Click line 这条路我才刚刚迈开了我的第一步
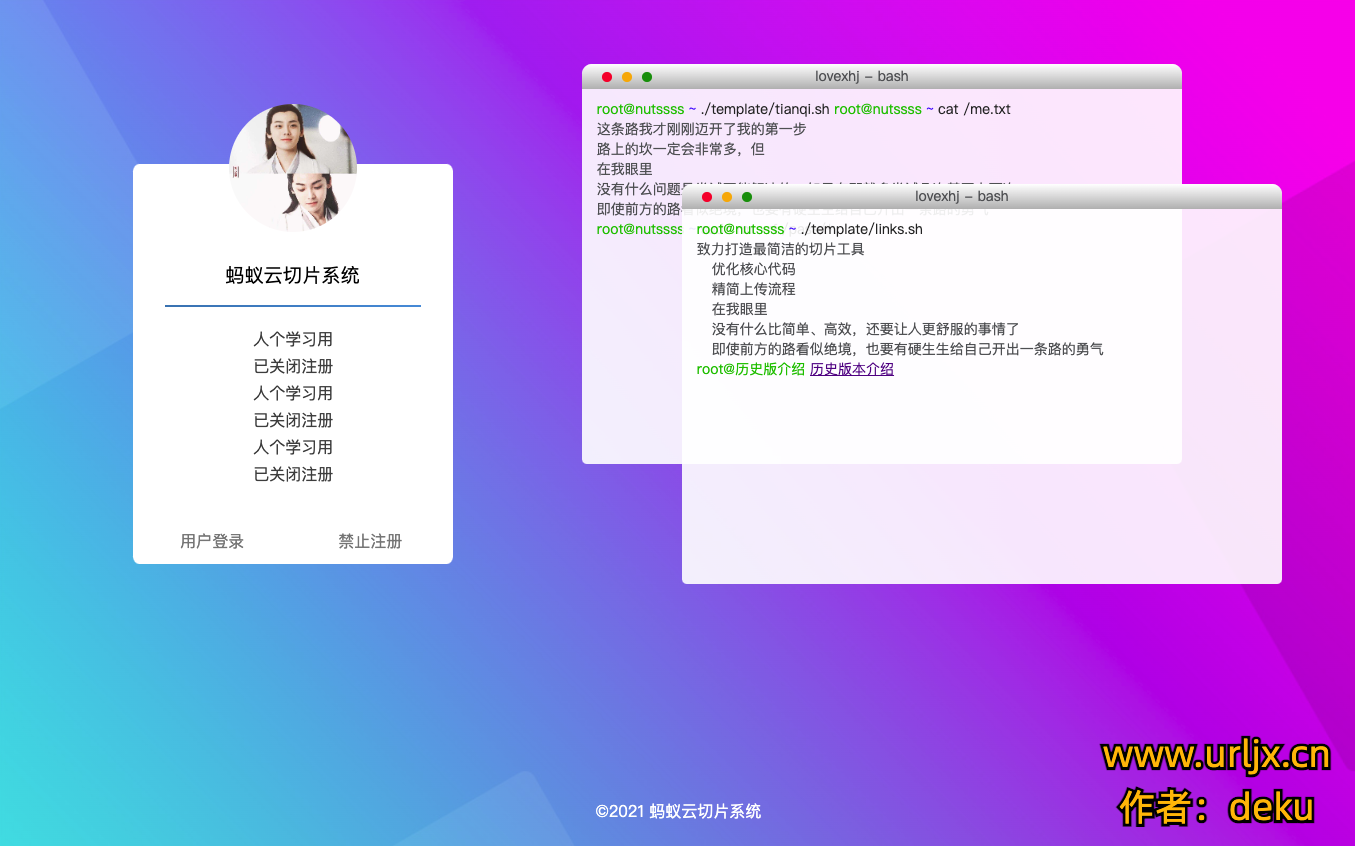1355x846 pixels. pos(701,129)
